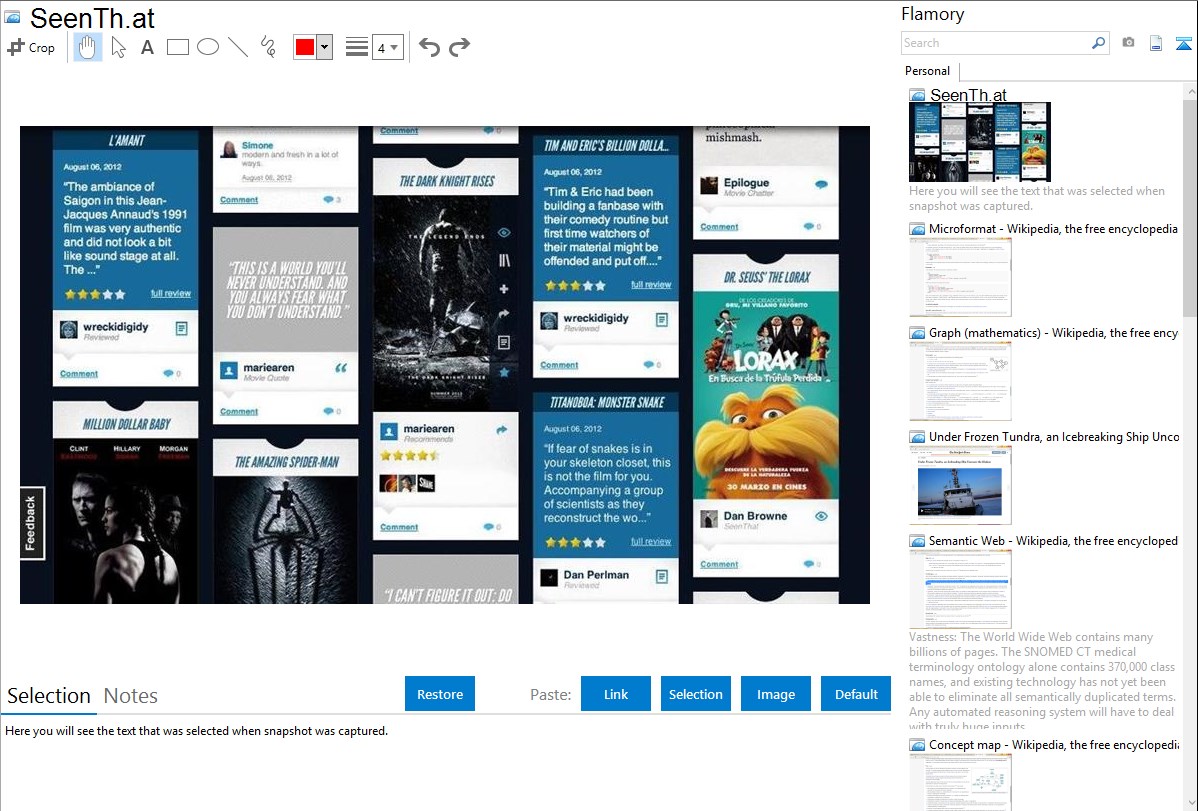This screenshot has height=811, width=1198.
Task: Open the SeenTh.at snapshot thumbnail in sidebar
Action: pos(979,142)
